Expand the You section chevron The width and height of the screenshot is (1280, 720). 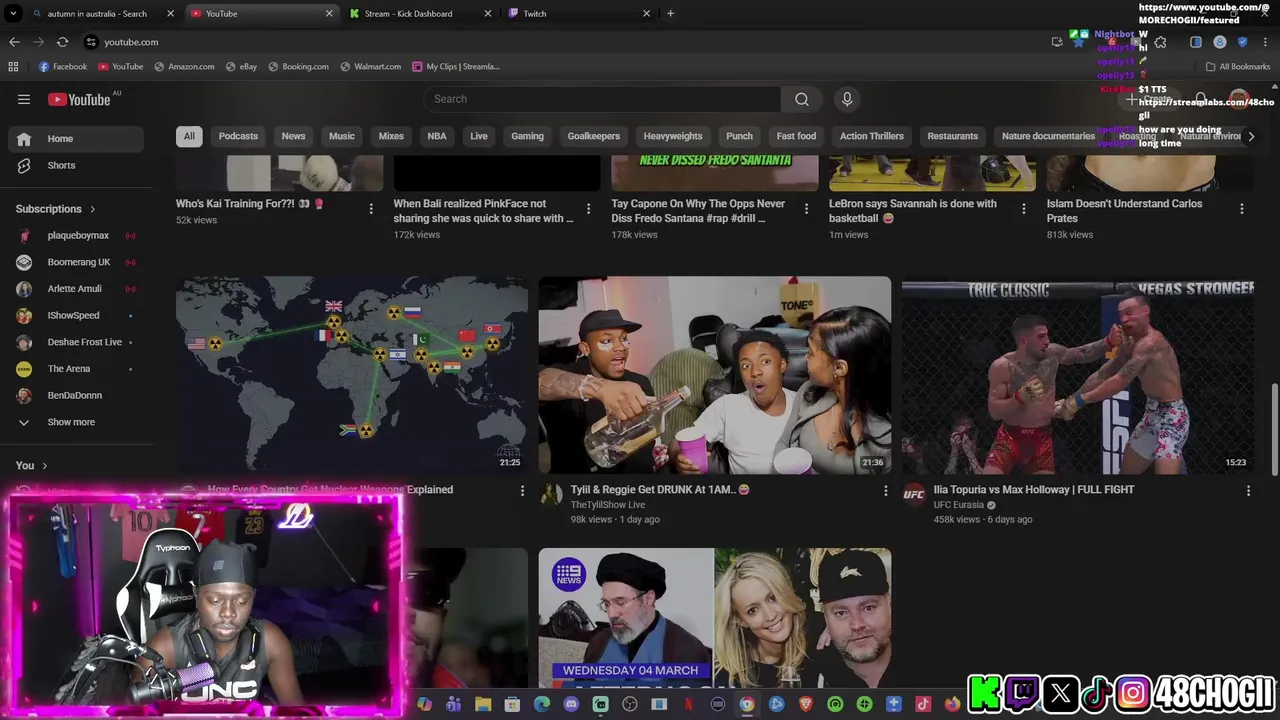tap(44, 465)
